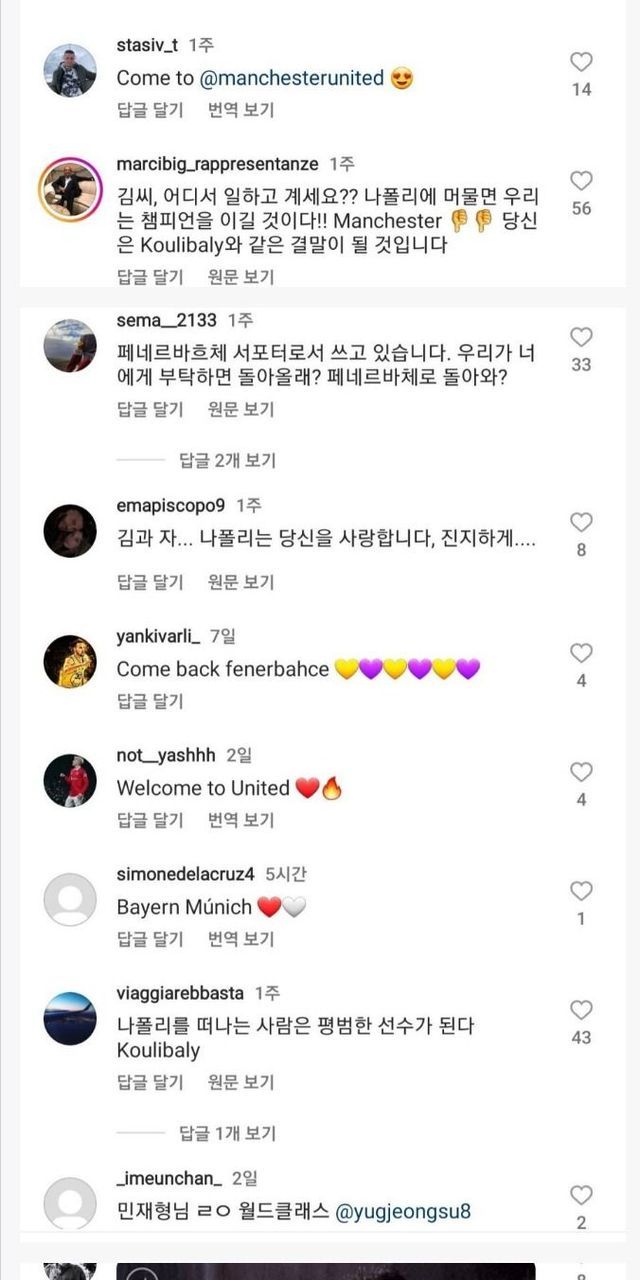This screenshot has width=640, height=1280.
Task: Expand 답글 1개 보기 under viaggiarebbasta
Action: (227, 1133)
